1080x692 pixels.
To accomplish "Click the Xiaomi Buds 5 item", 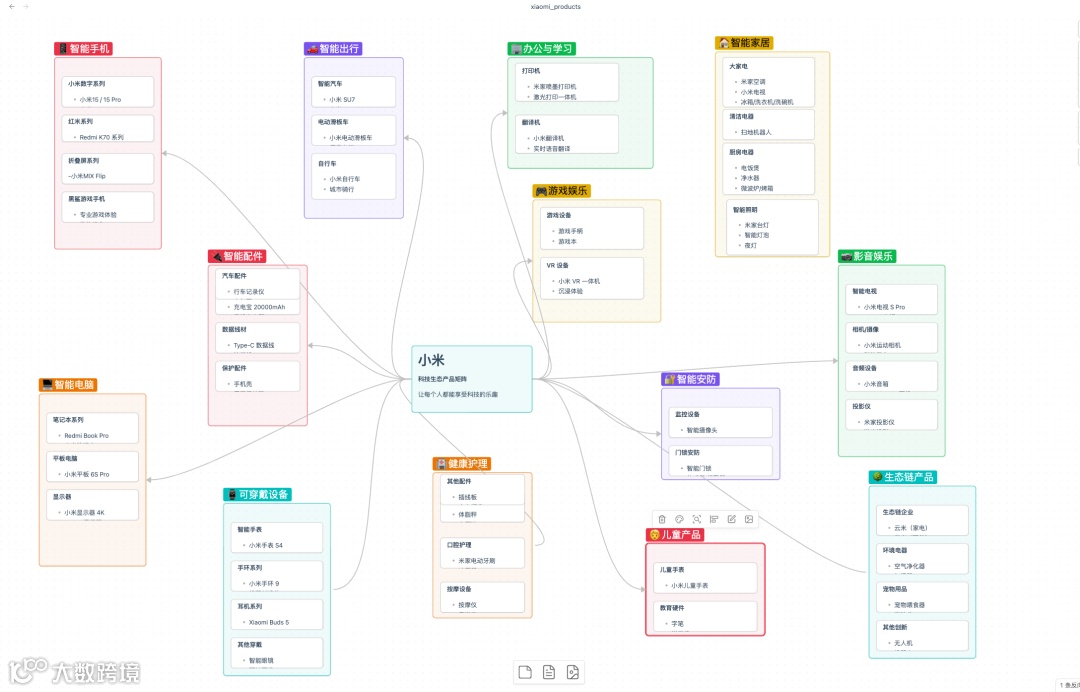I will click(x=269, y=622).
